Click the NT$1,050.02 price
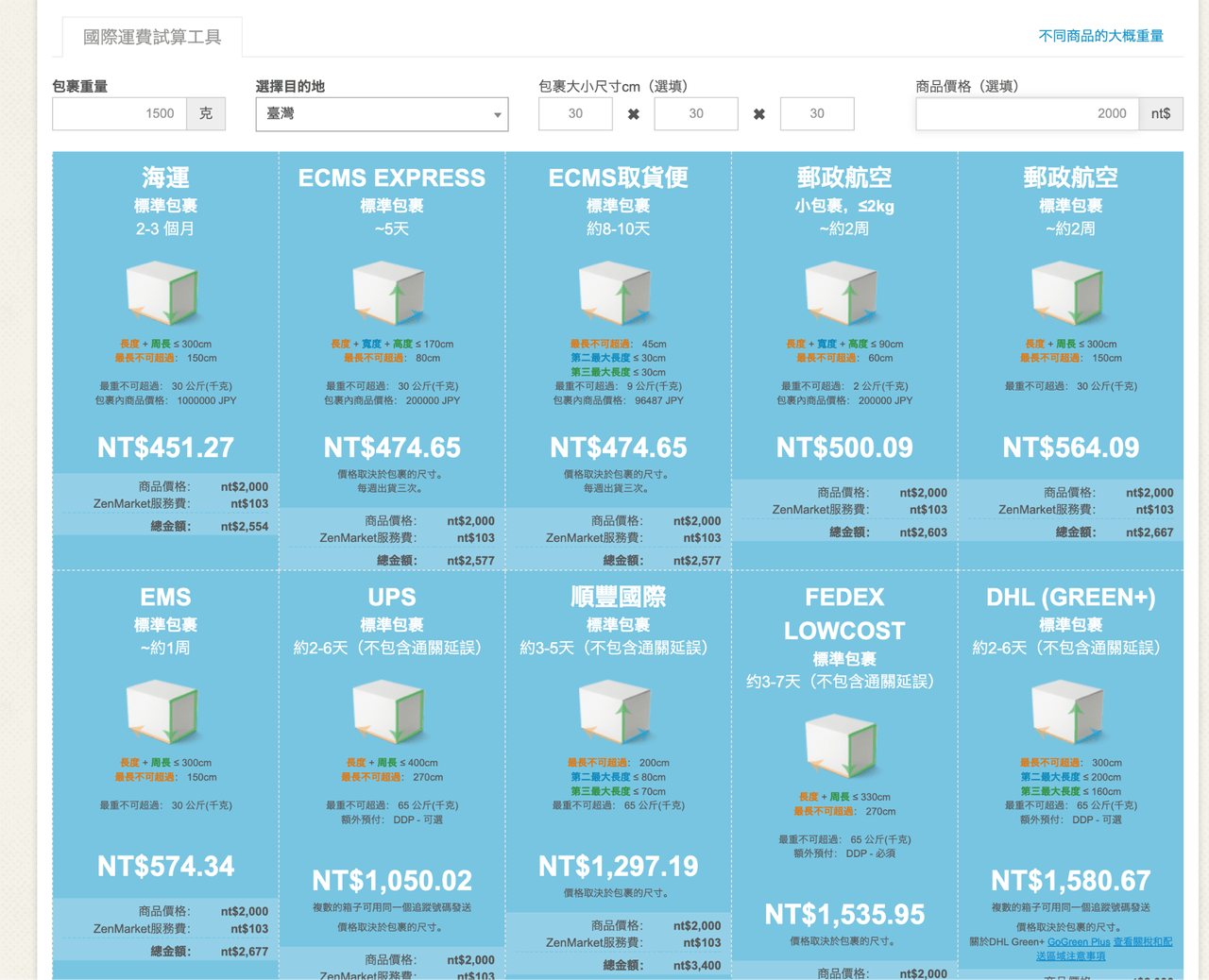This screenshot has height=980, width=1209. [x=392, y=881]
